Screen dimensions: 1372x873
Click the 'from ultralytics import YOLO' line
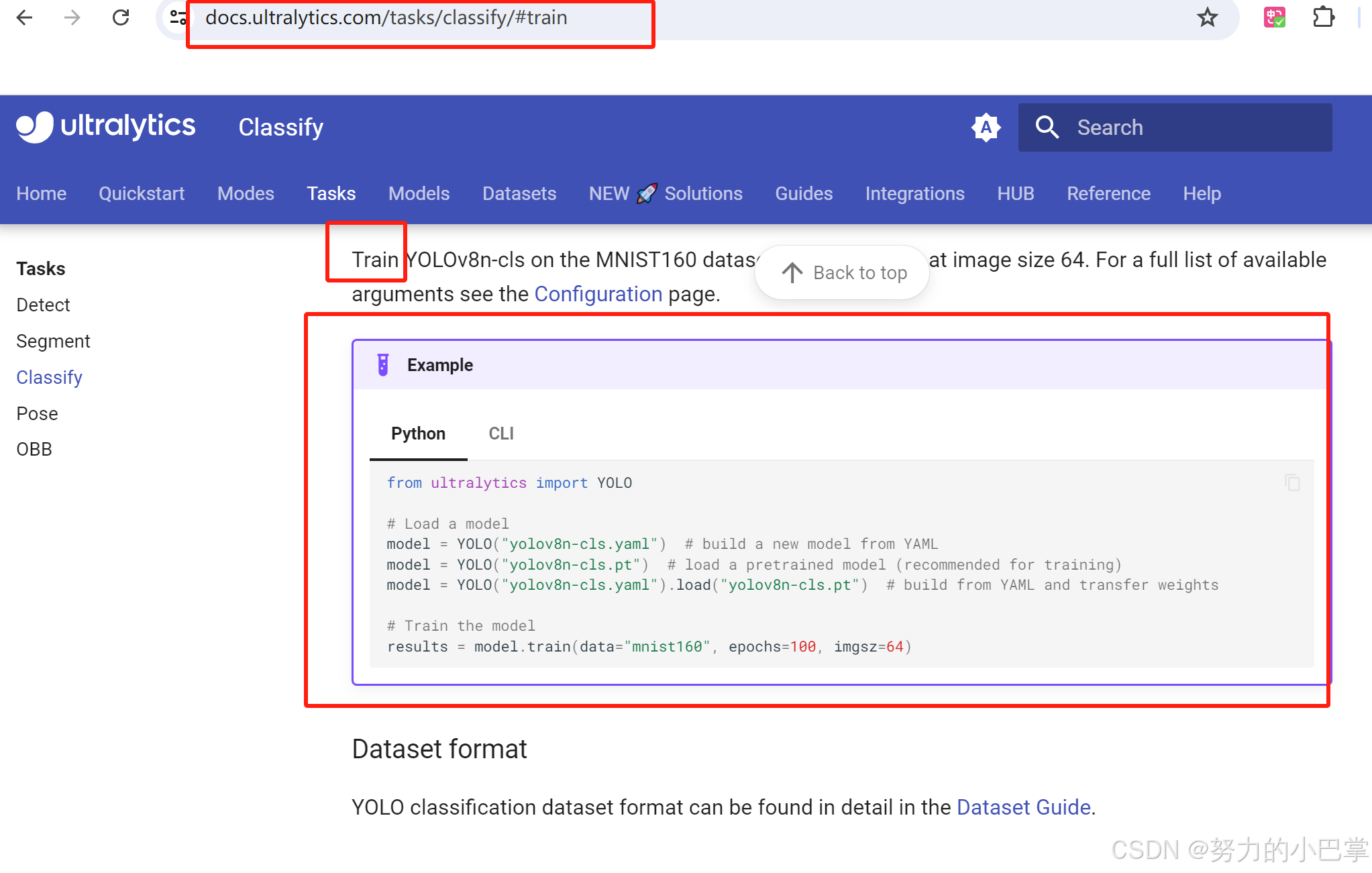[509, 483]
